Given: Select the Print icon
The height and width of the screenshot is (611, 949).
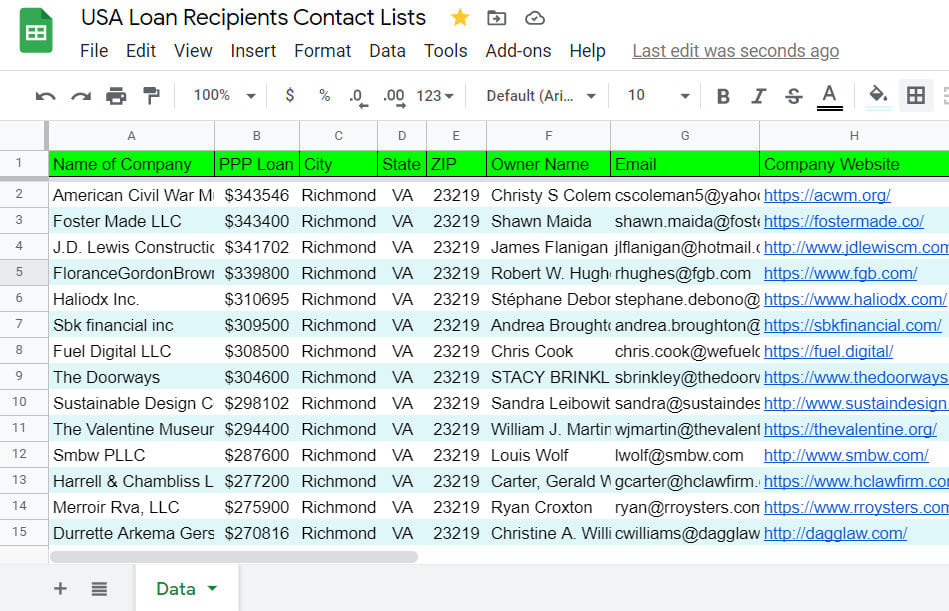Looking at the screenshot, I should 116,95.
